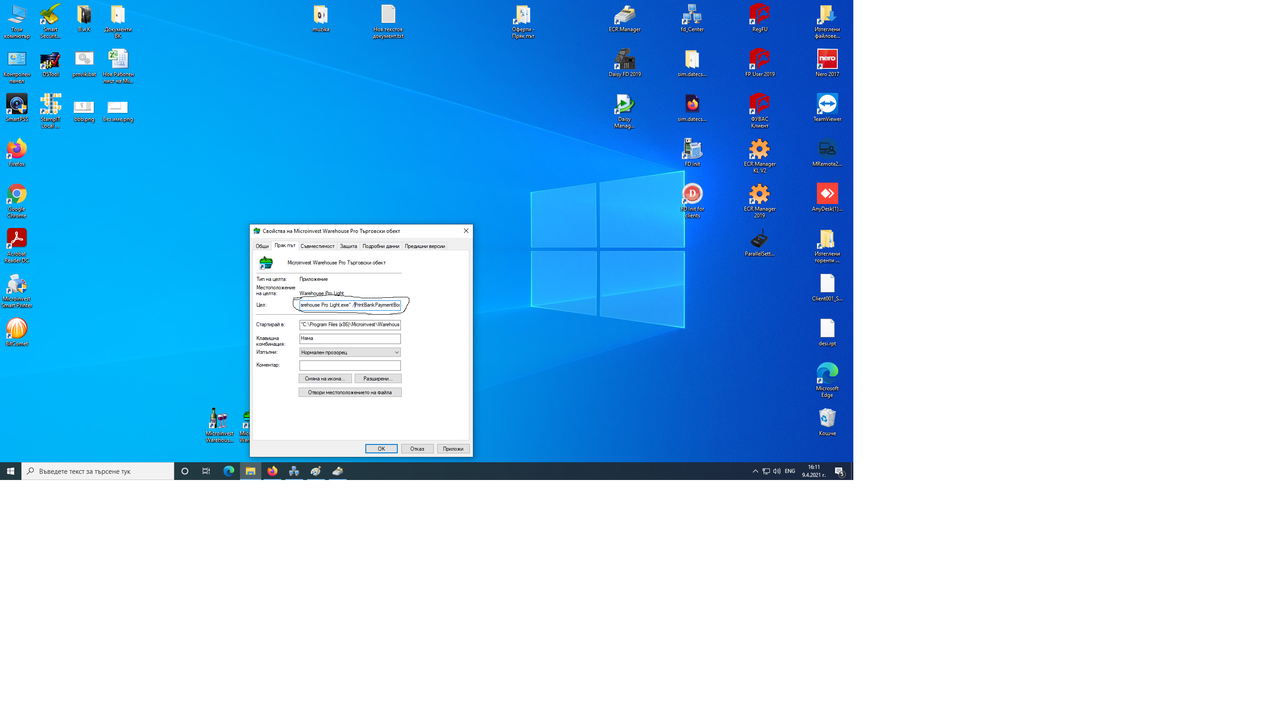Open the Защита tab

348,246
